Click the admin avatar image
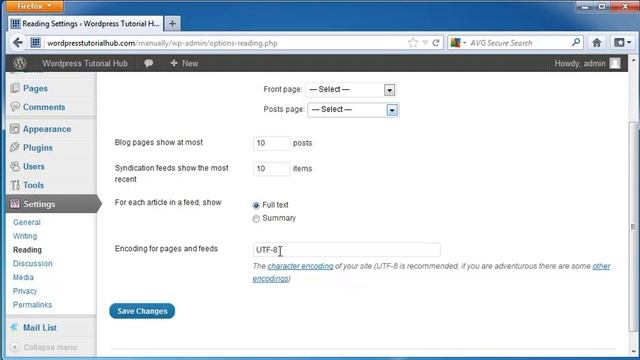The height and width of the screenshot is (360, 640). click(x=615, y=63)
